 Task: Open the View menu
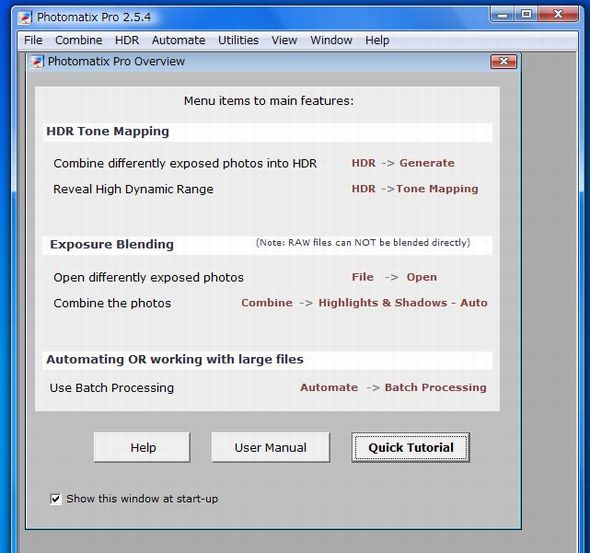point(284,40)
